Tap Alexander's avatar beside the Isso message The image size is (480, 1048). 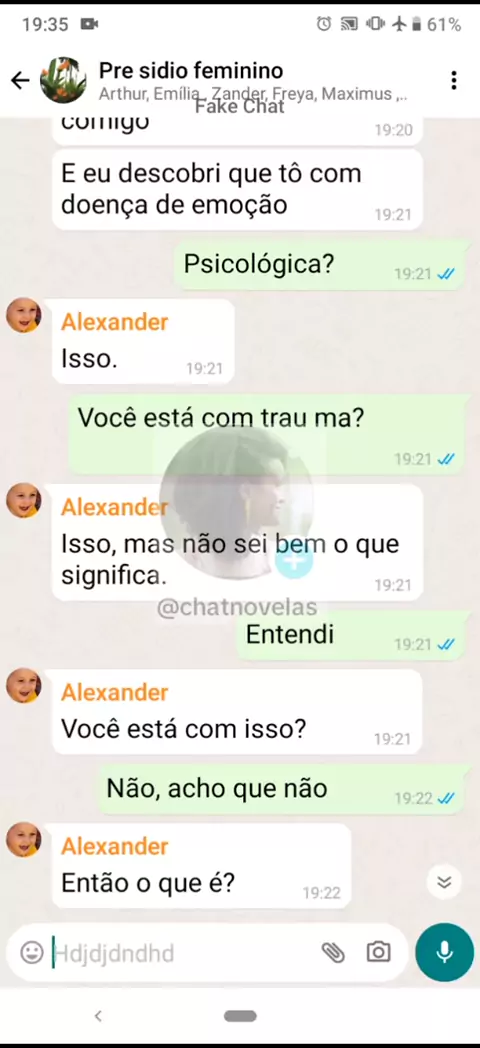click(24, 315)
